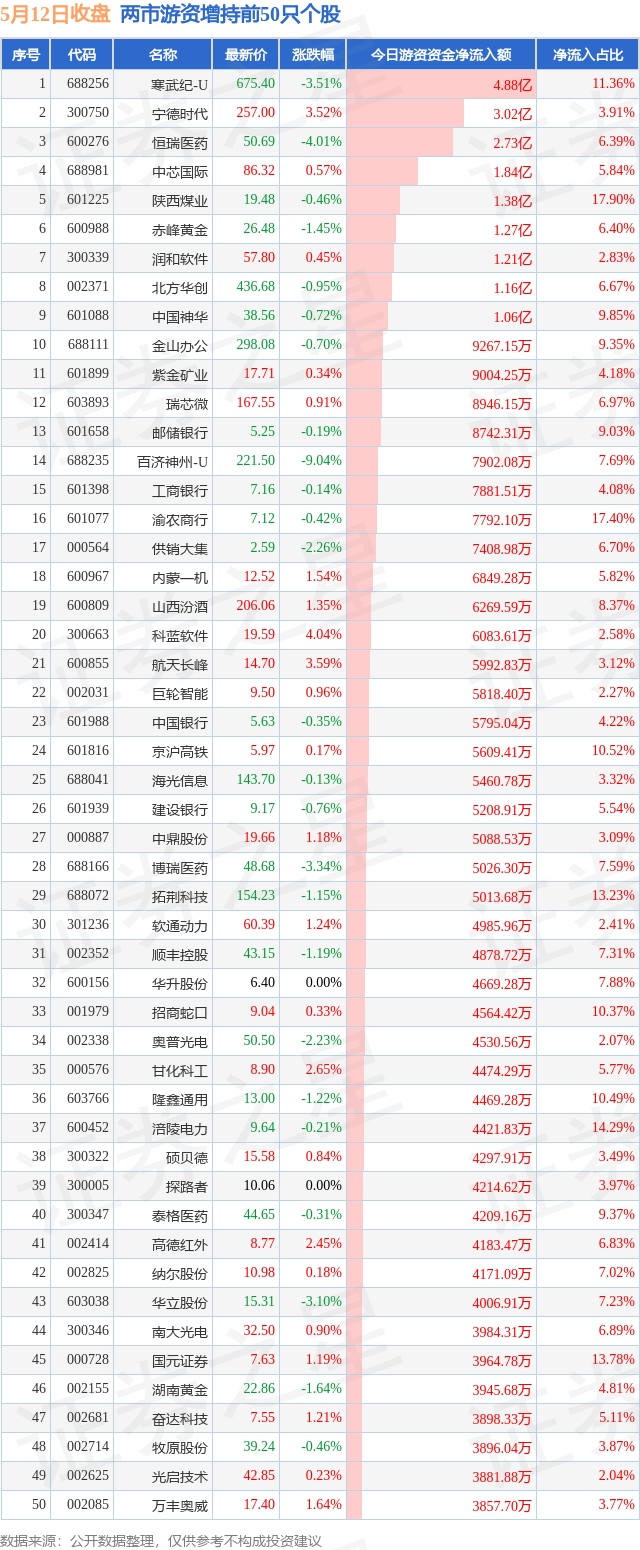
Task: Click stock code 601988
Action: [x=88, y=722]
